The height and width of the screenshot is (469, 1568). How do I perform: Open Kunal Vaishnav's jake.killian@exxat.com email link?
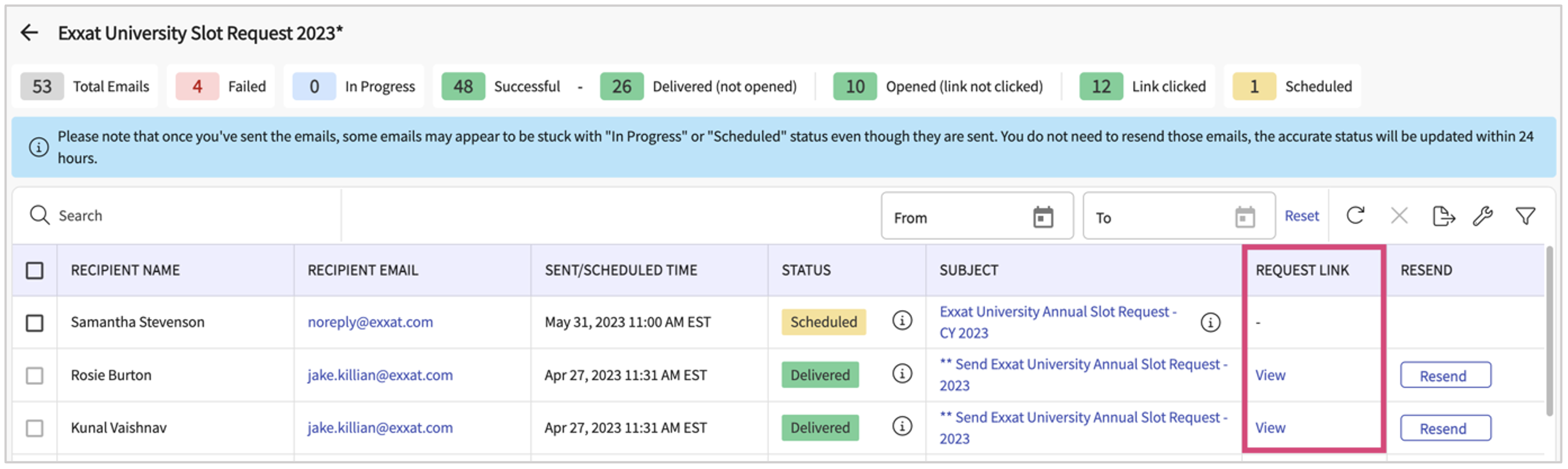(380, 428)
